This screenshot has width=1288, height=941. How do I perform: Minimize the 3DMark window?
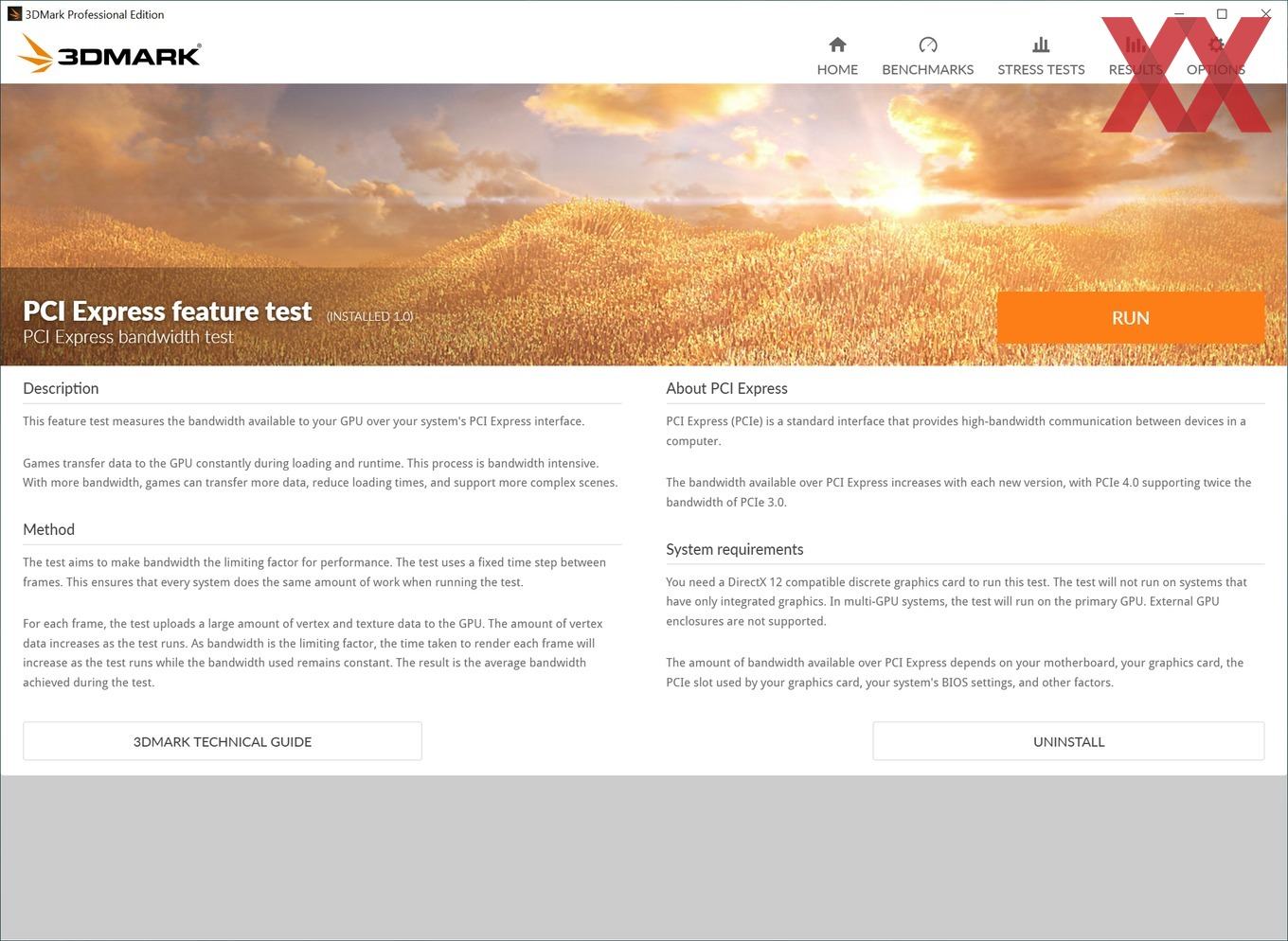[1179, 14]
